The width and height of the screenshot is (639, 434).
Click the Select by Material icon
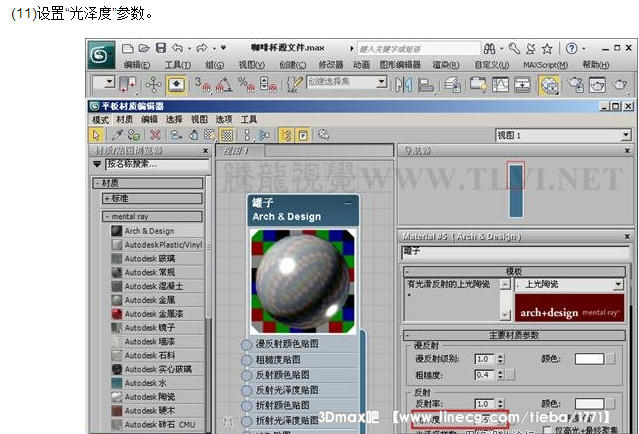pyautogui.click(x=324, y=134)
